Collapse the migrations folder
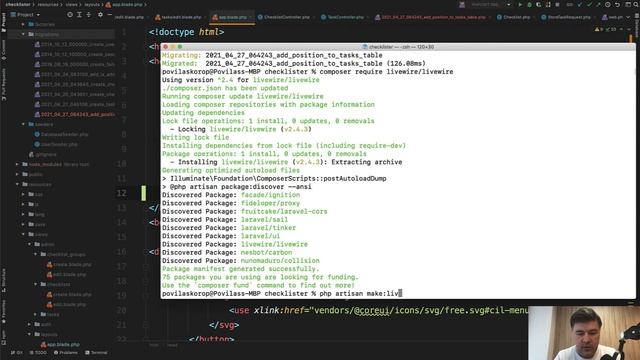Screen dimensions: 640x360 [x=23, y=34]
